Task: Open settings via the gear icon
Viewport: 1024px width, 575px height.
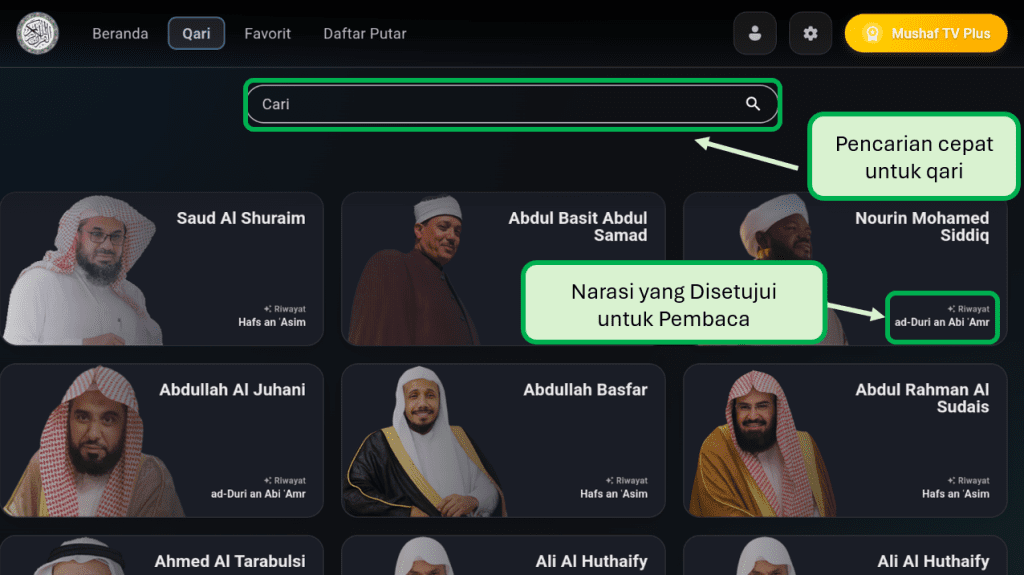Action: tap(810, 33)
